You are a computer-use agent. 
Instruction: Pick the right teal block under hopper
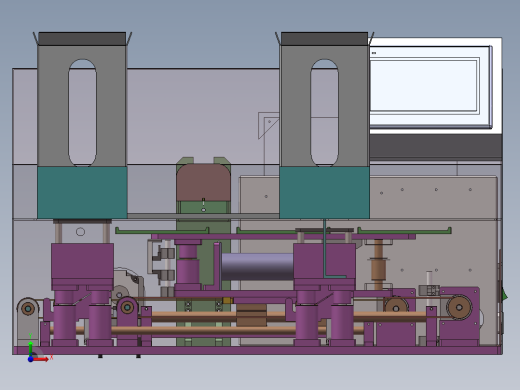click(324, 193)
